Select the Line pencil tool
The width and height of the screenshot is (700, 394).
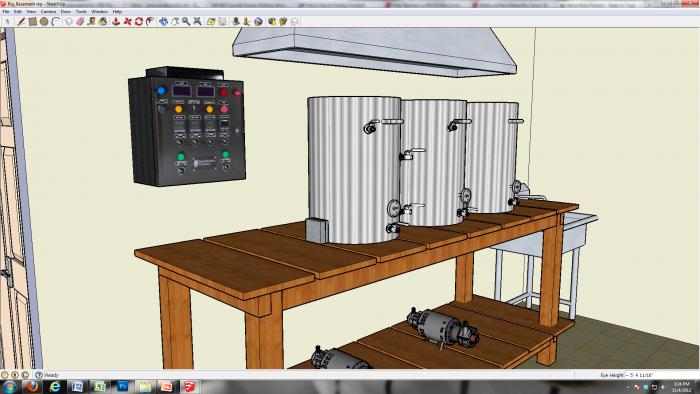(x=21, y=21)
